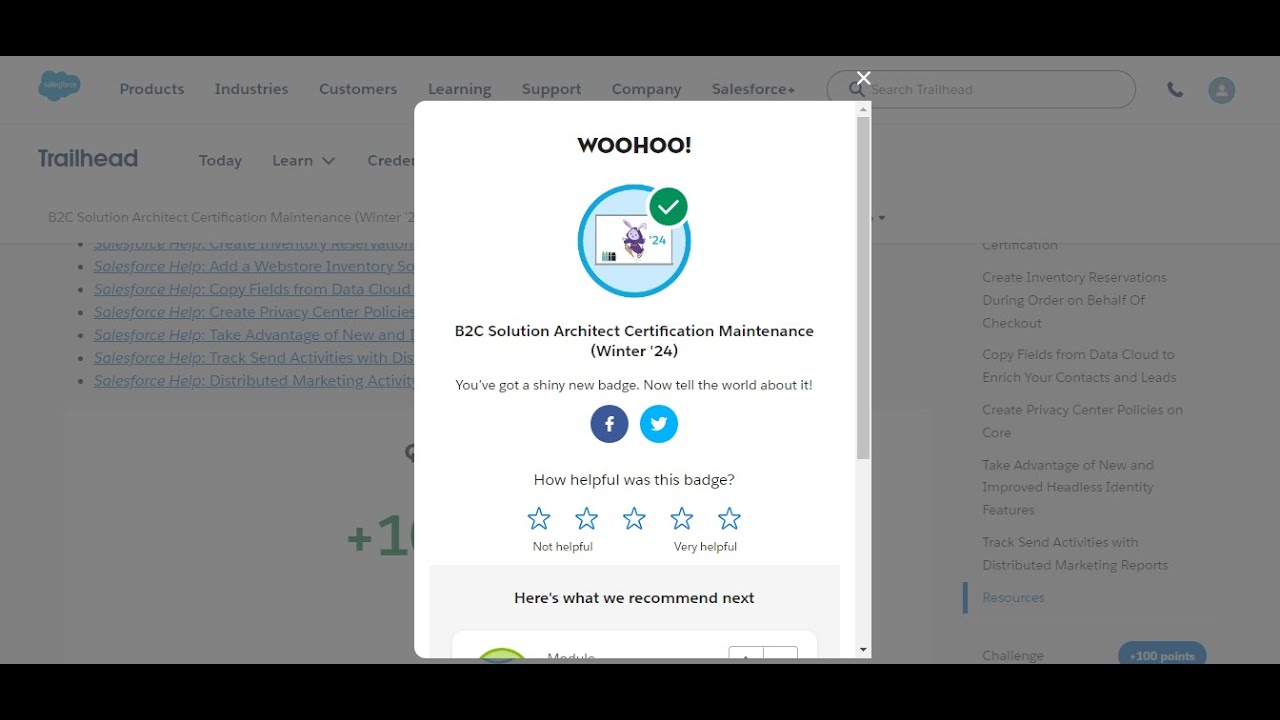Open Track Send Activities help link
1280x720 pixels.
click(254, 359)
